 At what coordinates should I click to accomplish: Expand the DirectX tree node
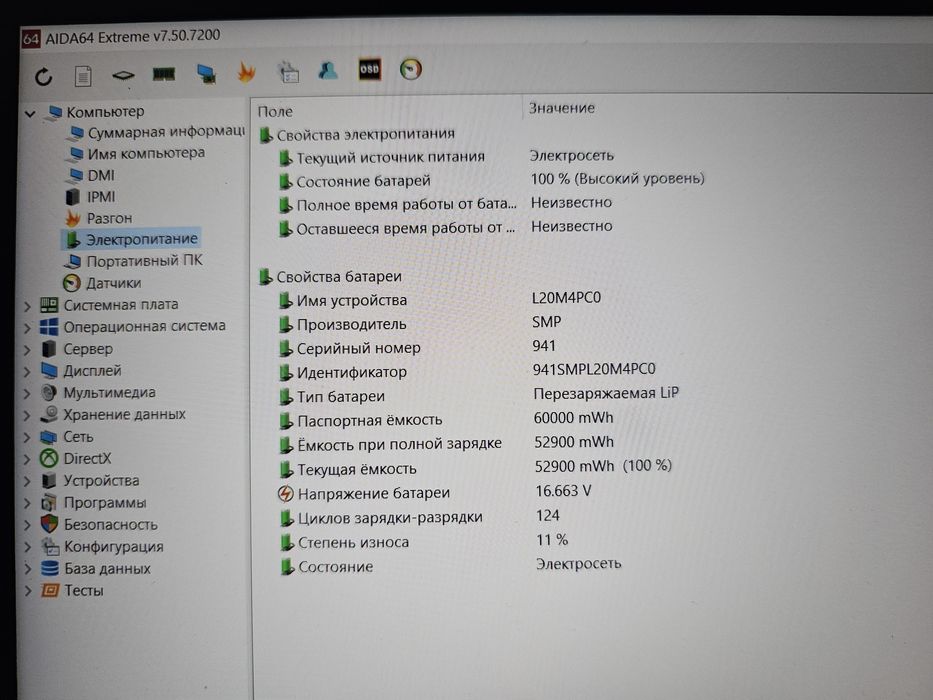coord(27,459)
